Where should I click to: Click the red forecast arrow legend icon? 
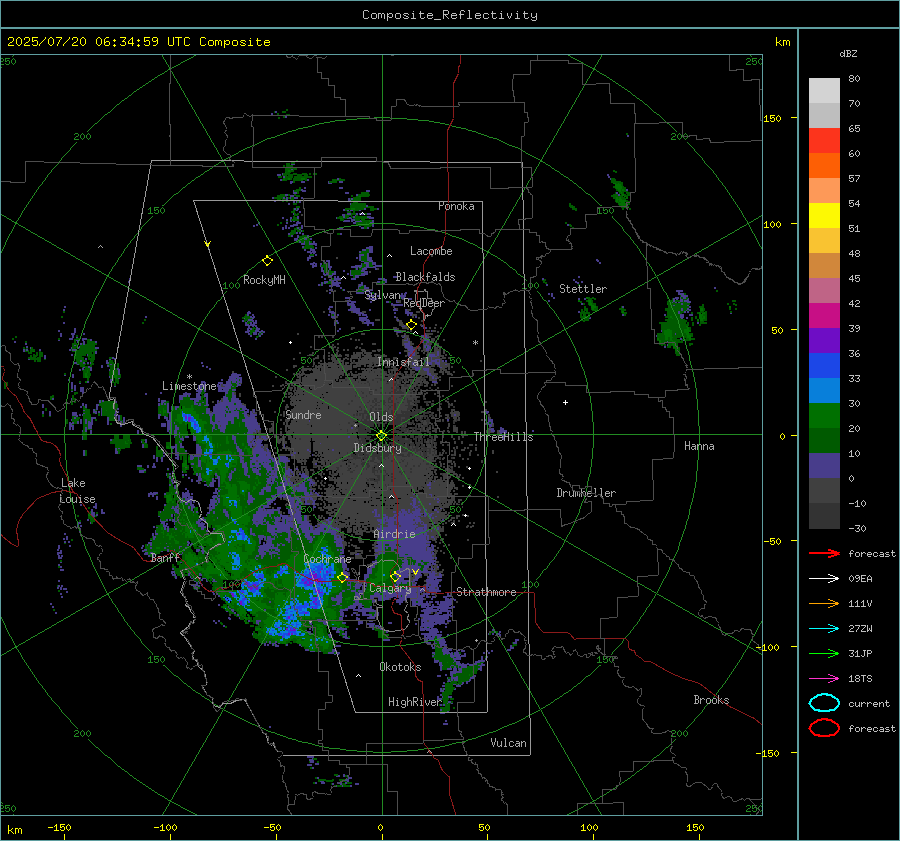(x=824, y=553)
